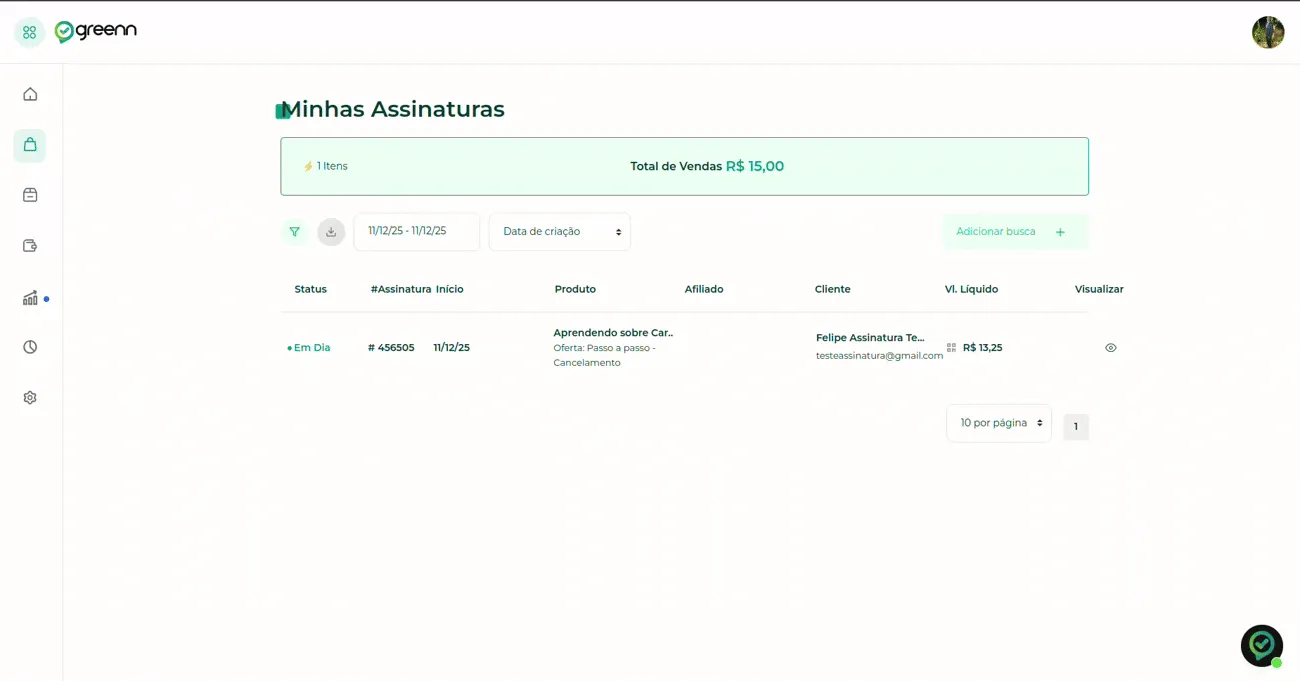Open the clock history sidebar icon
Image resolution: width=1300 pixels, height=681 pixels.
coord(30,347)
